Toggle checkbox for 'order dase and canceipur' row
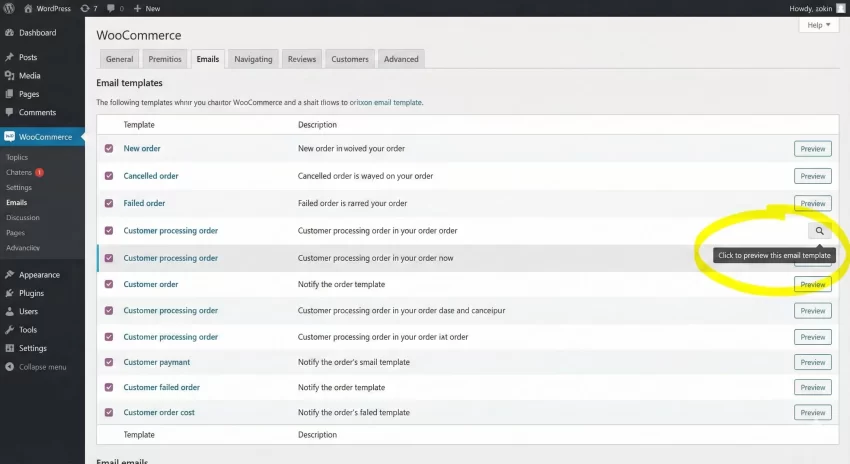Image resolution: width=850 pixels, height=464 pixels. coord(109,311)
